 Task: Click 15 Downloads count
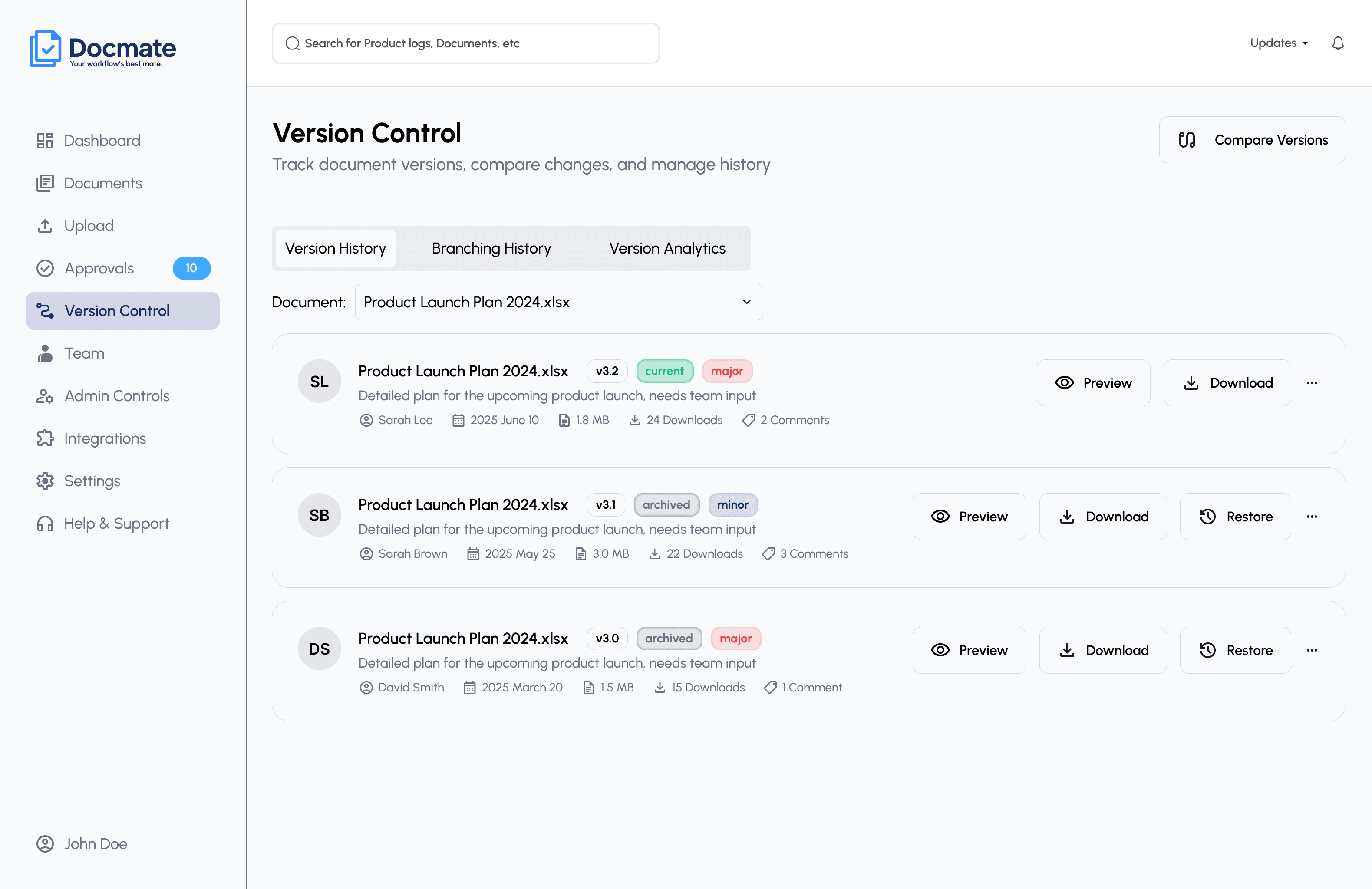[699, 688]
